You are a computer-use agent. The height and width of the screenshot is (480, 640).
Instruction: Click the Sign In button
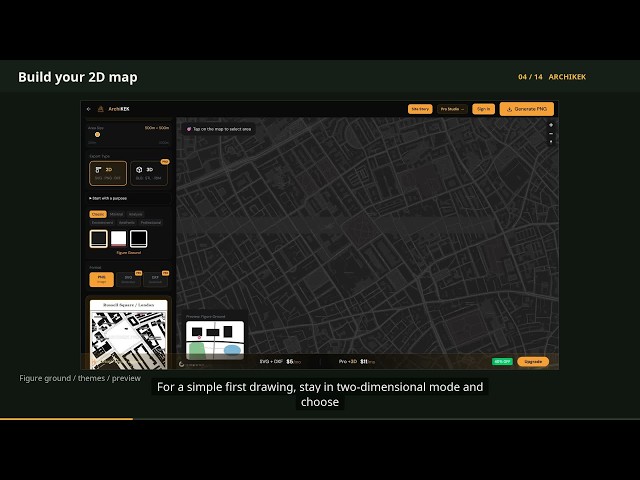(483, 109)
